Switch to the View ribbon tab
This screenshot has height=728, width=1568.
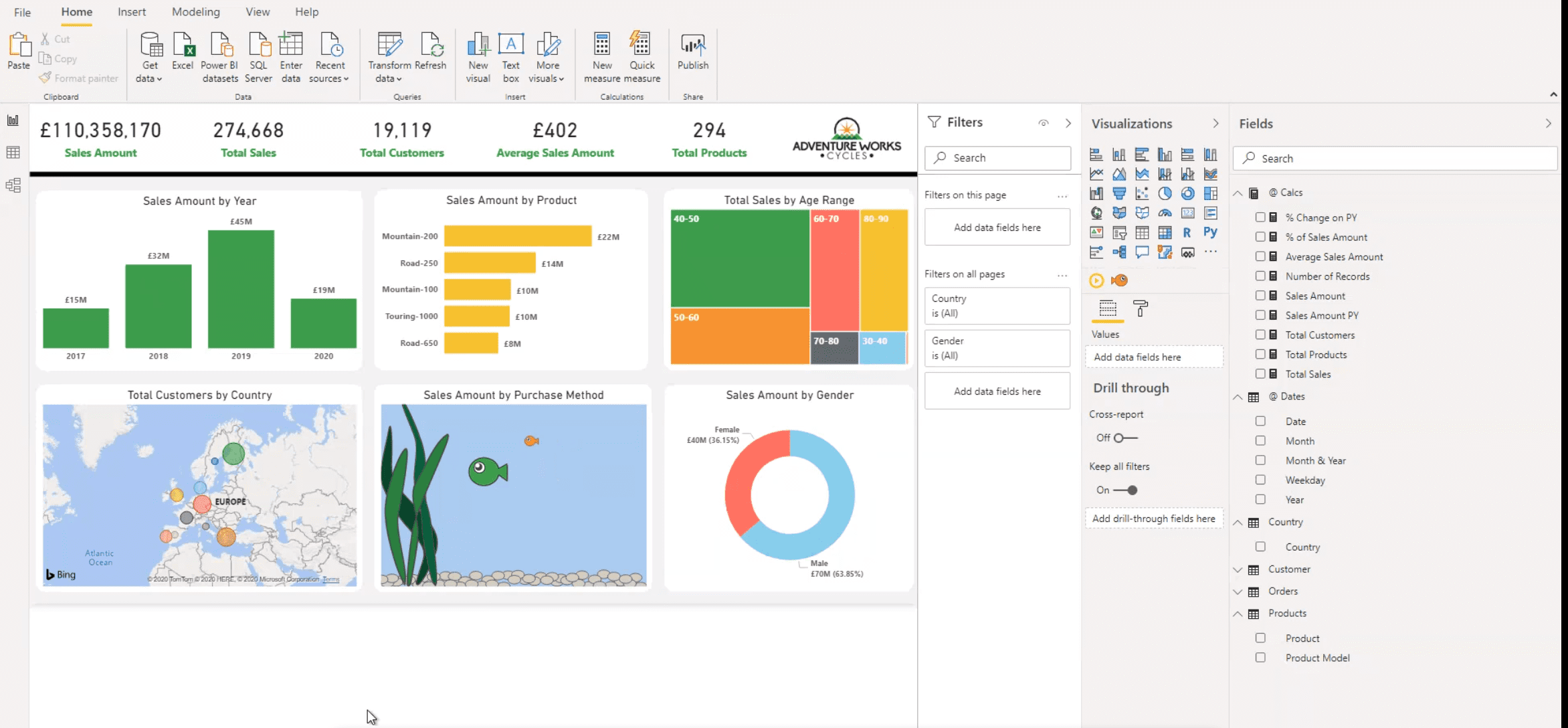click(257, 12)
